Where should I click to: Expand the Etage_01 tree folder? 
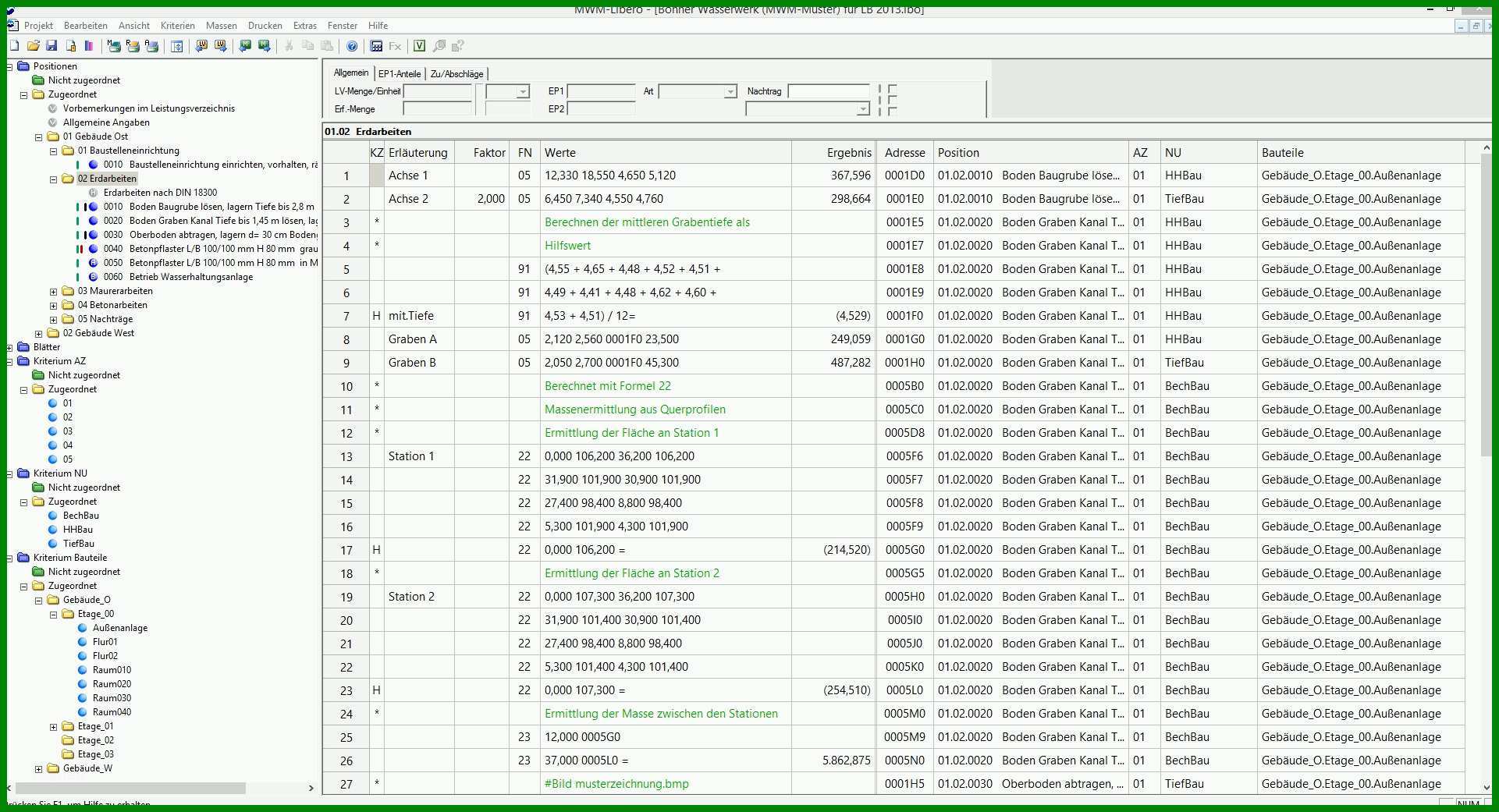(x=54, y=727)
